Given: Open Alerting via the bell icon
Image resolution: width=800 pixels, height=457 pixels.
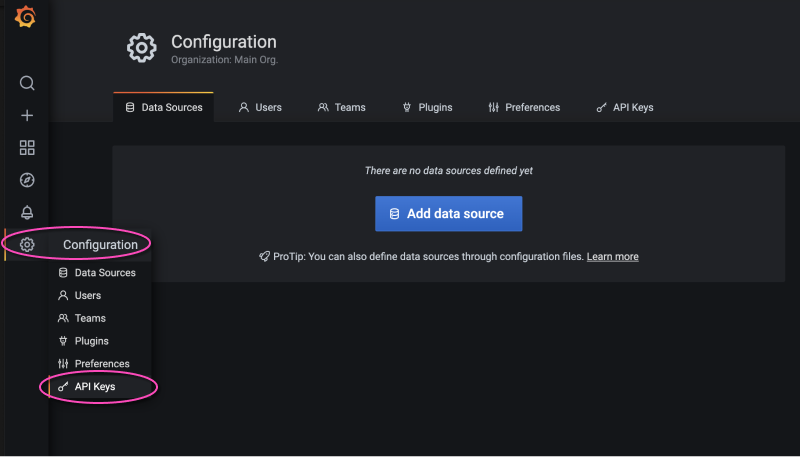Looking at the screenshot, I should [27, 212].
